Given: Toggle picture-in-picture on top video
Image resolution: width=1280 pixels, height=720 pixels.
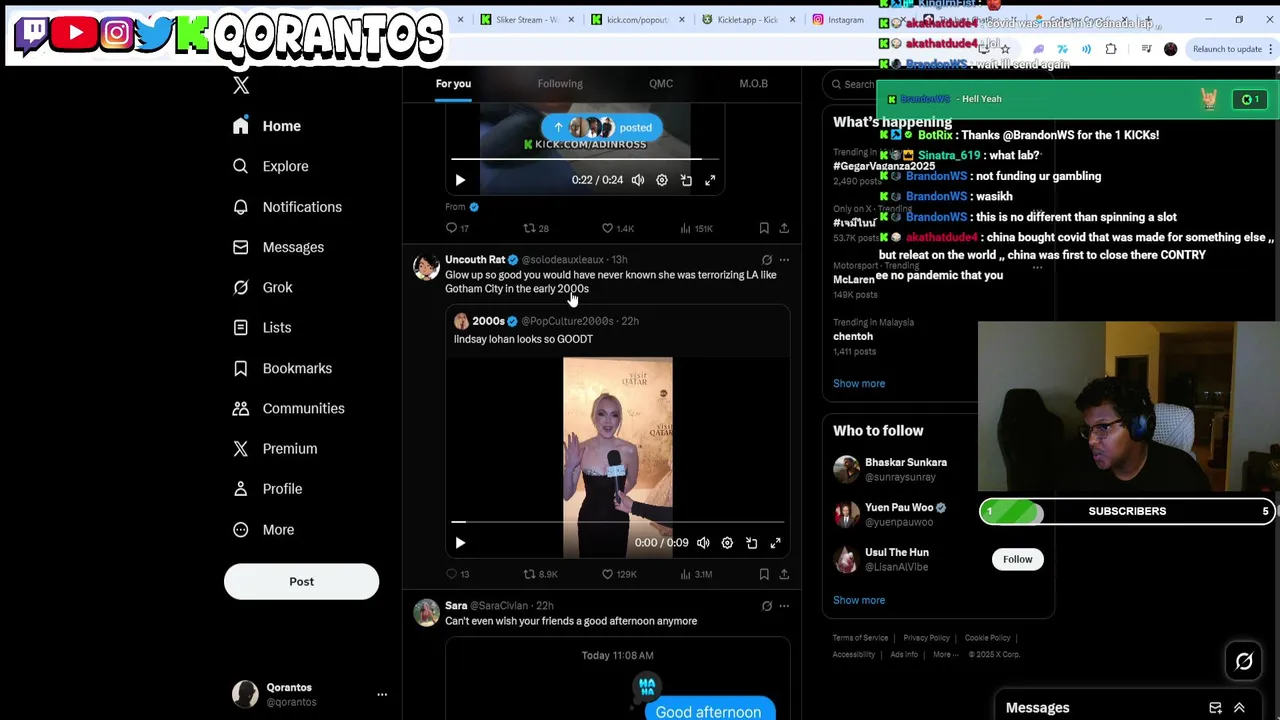Looking at the screenshot, I should point(686,180).
